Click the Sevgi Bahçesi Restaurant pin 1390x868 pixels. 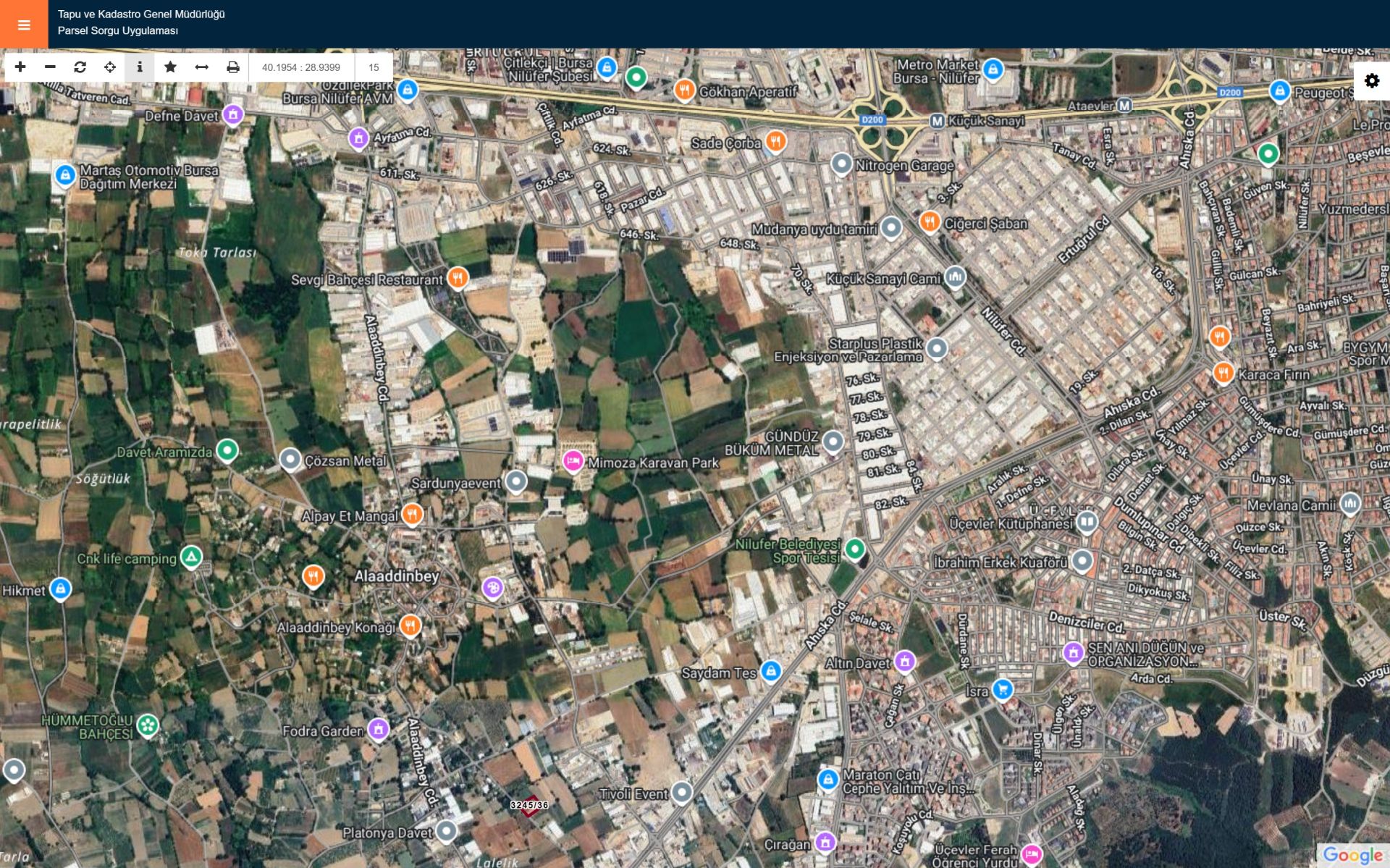457,277
